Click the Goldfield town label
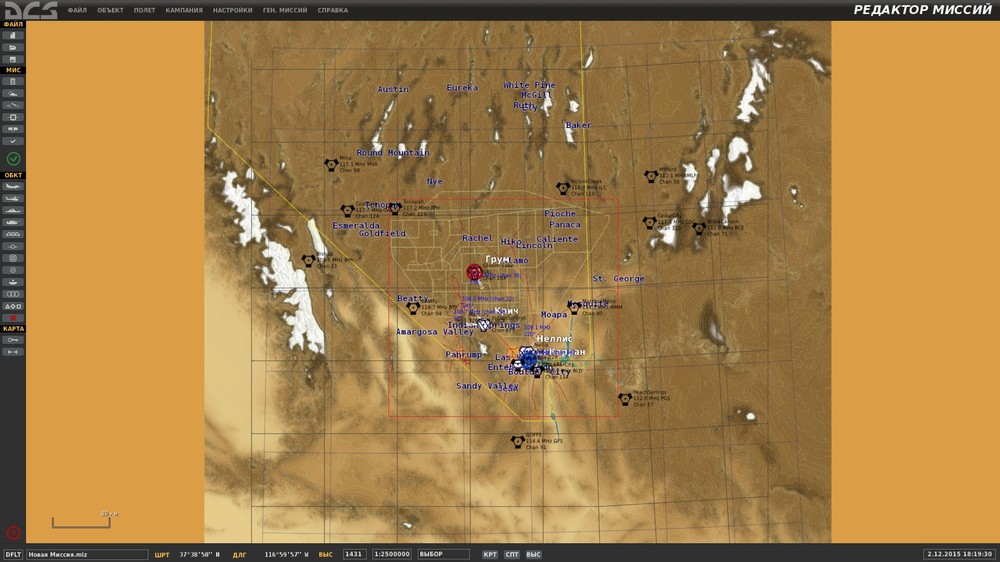The image size is (1000, 562). point(382,233)
